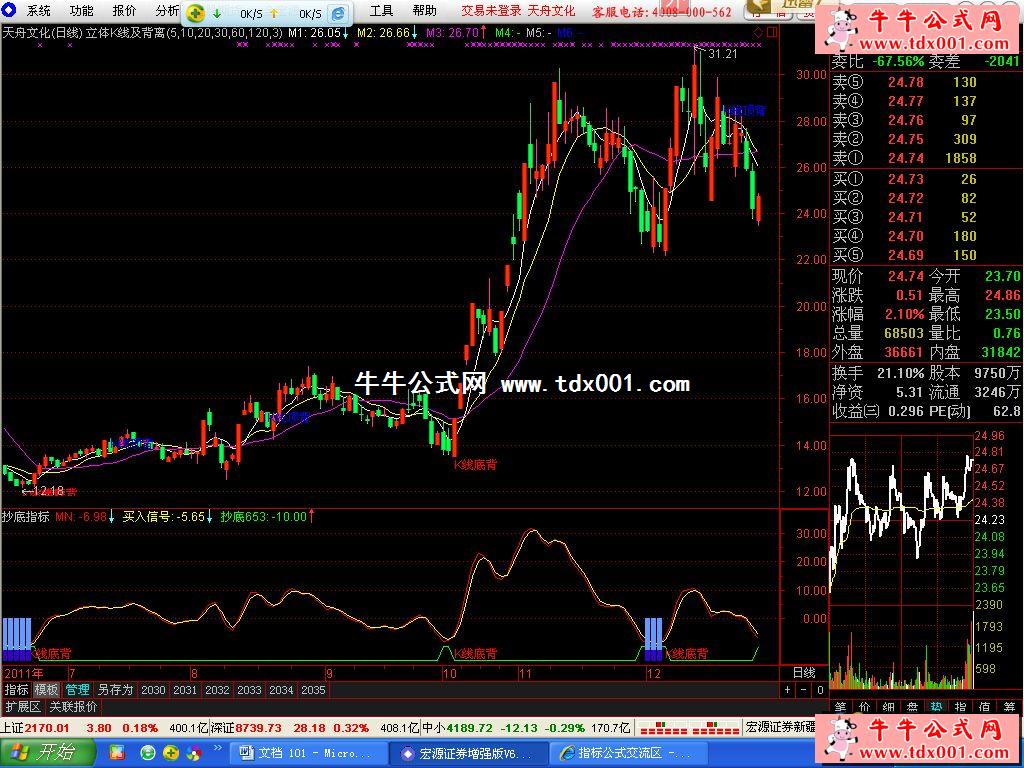Toggle the 笔 tick view tab
This screenshot has height=768, width=1024.
click(840, 707)
